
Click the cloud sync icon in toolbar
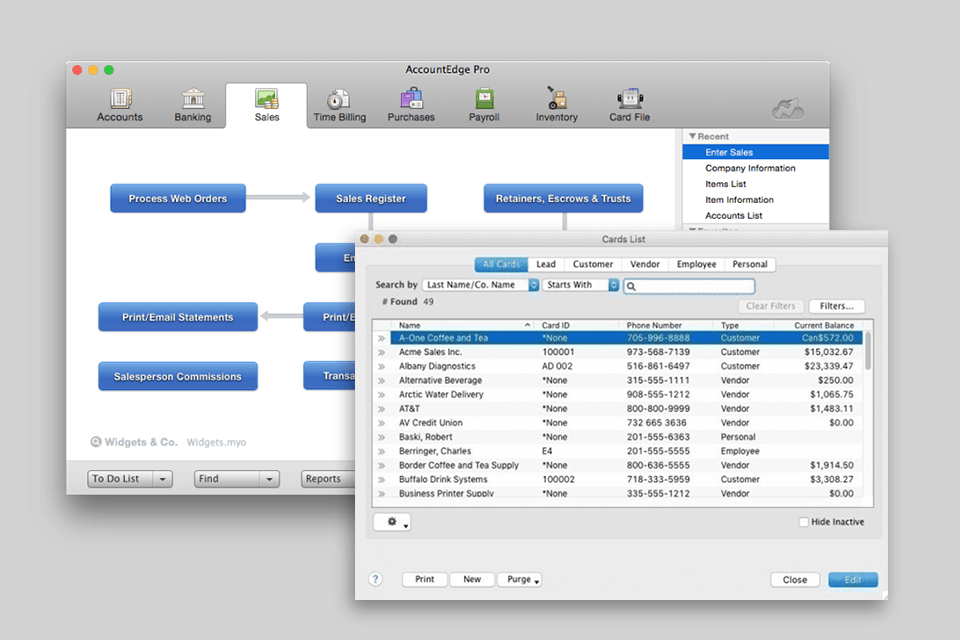point(788,109)
